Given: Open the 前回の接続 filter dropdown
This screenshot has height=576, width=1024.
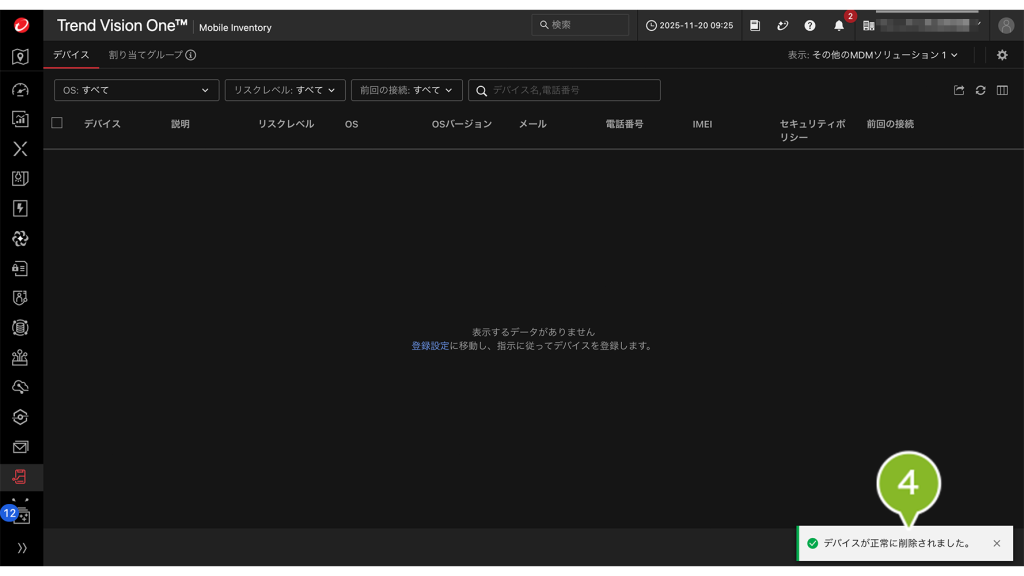Looking at the screenshot, I should 406,90.
